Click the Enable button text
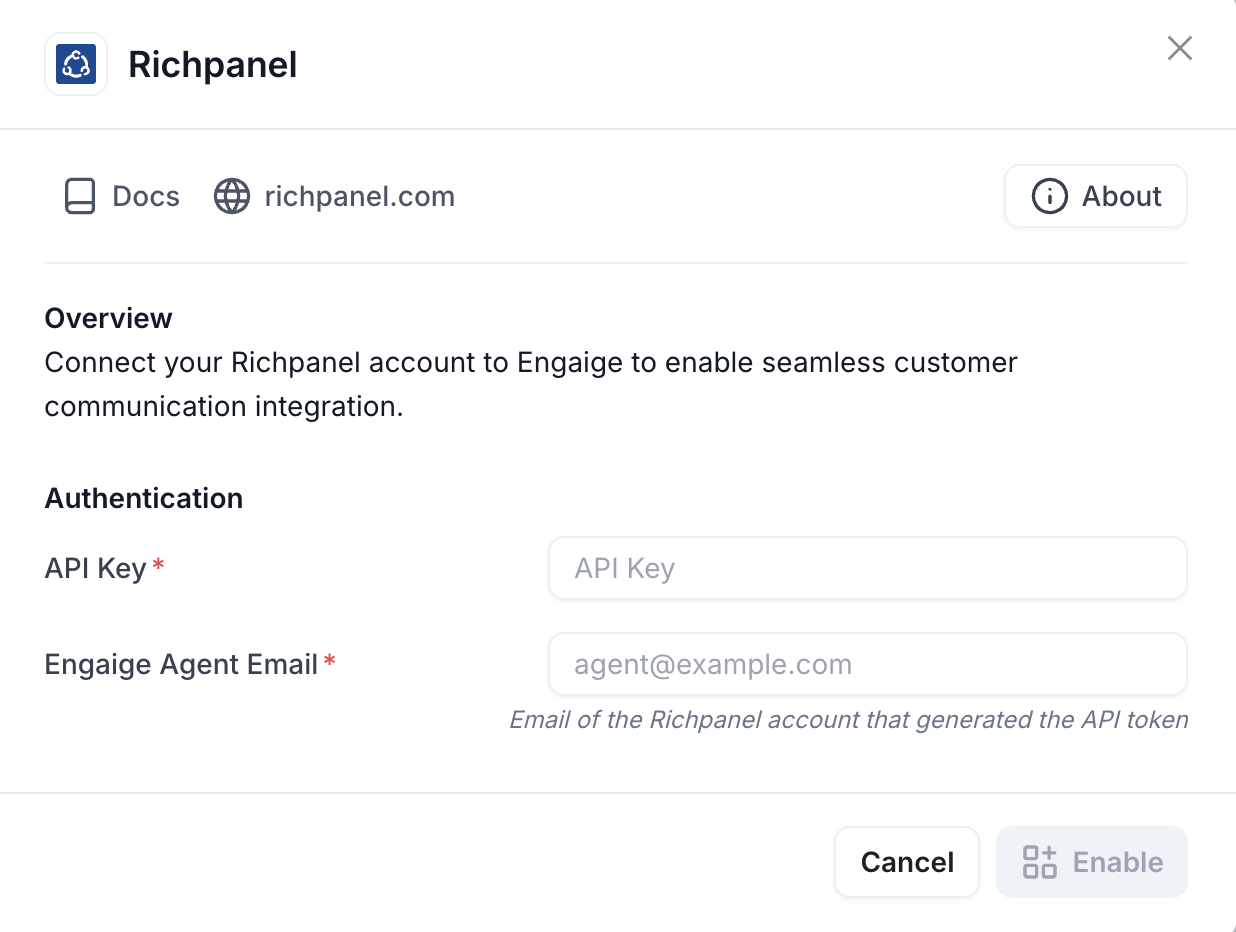The height and width of the screenshot is (932, 1236). coord(1118,862)
